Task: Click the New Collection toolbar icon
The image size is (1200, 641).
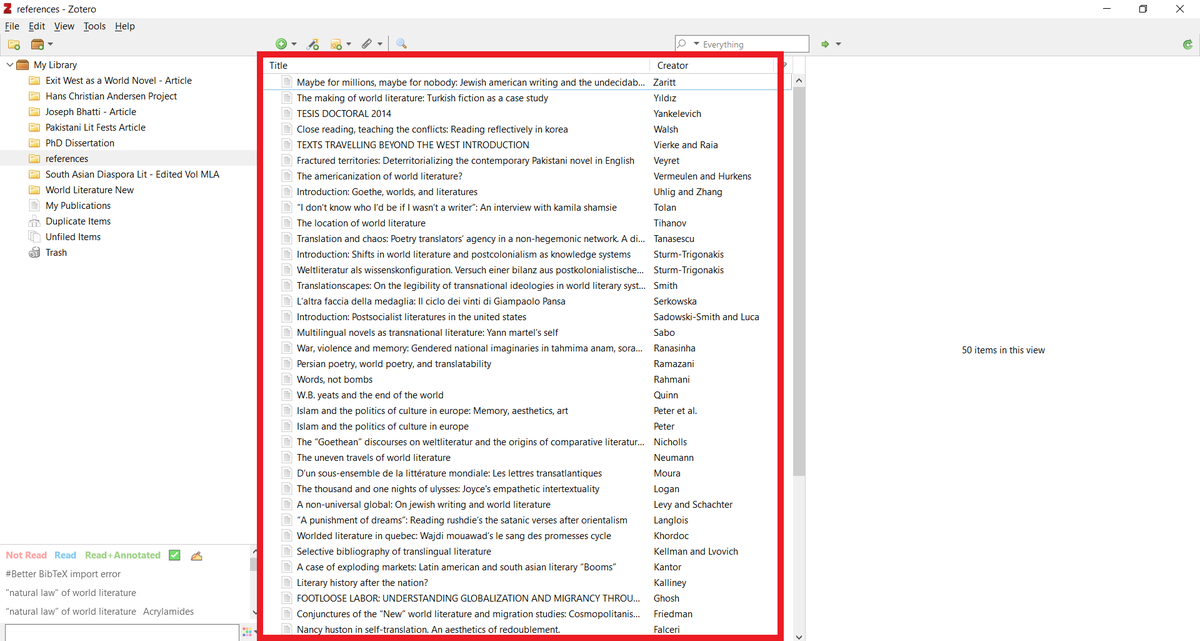Action: pos(14,44)
